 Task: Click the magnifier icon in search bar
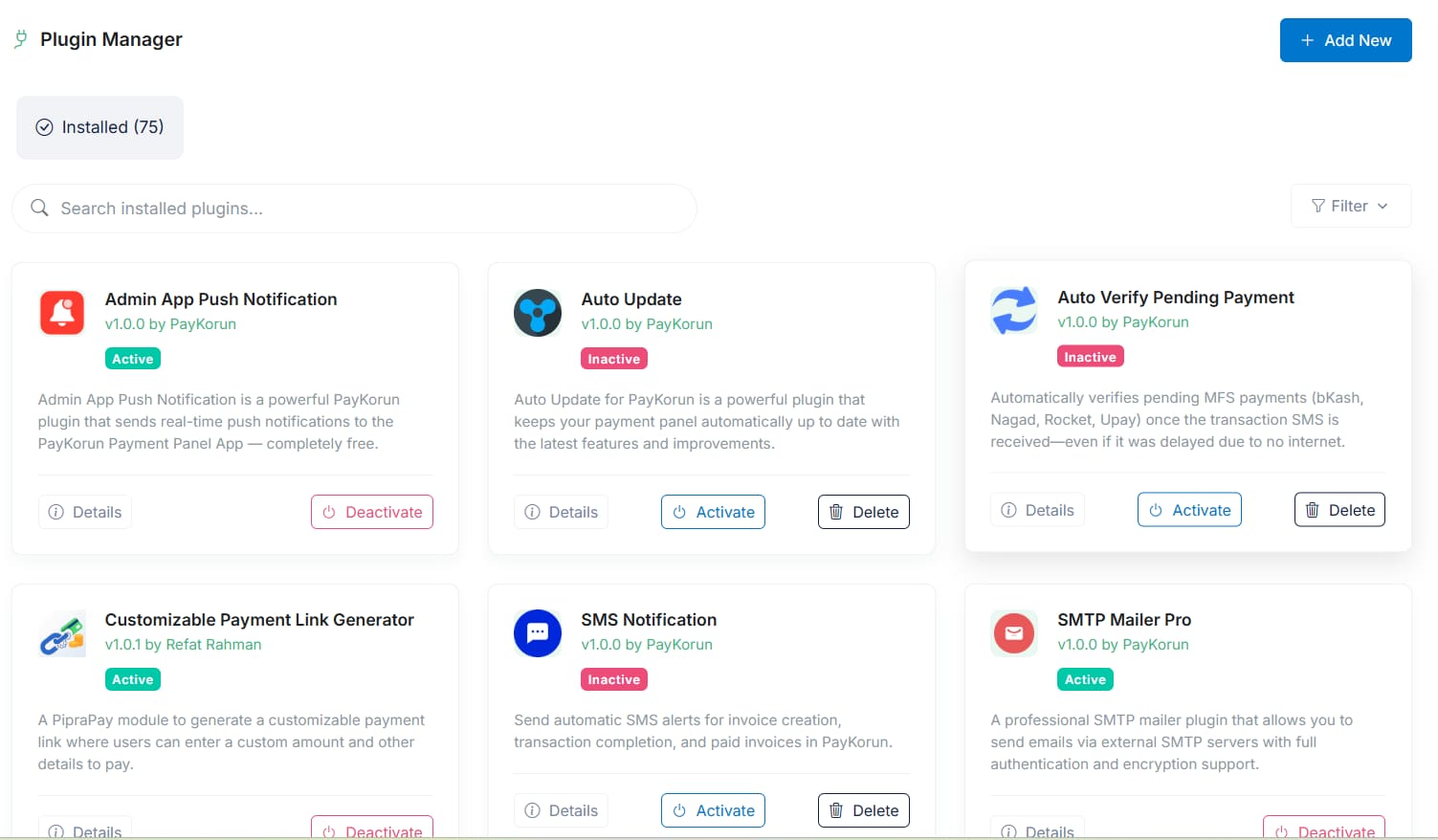pyautogui.click(x=39, y=209)
